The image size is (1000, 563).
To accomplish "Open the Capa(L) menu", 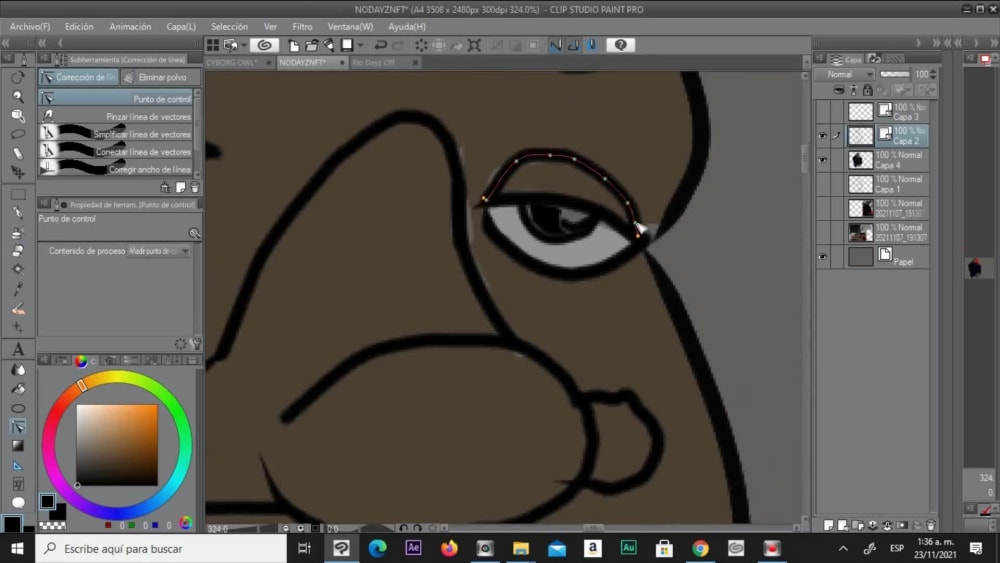I will pos(181,27).
